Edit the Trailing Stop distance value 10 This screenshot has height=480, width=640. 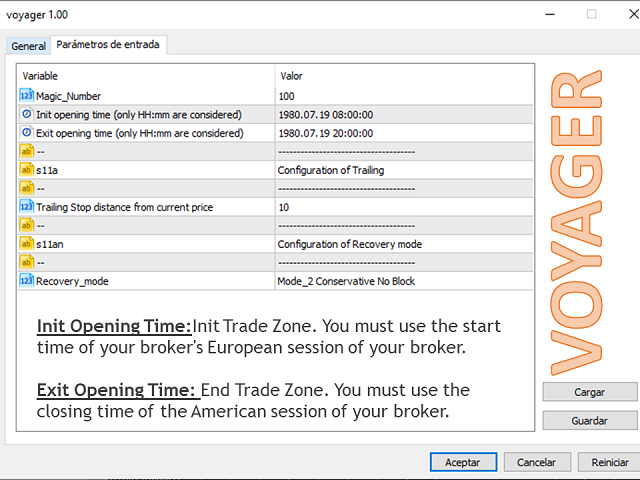pos(404,207)
